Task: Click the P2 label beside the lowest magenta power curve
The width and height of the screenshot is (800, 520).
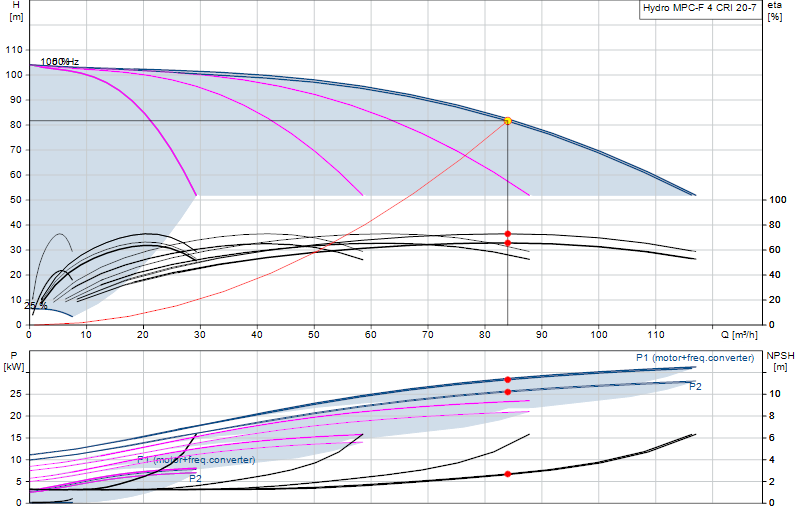Action: (195, 479)
